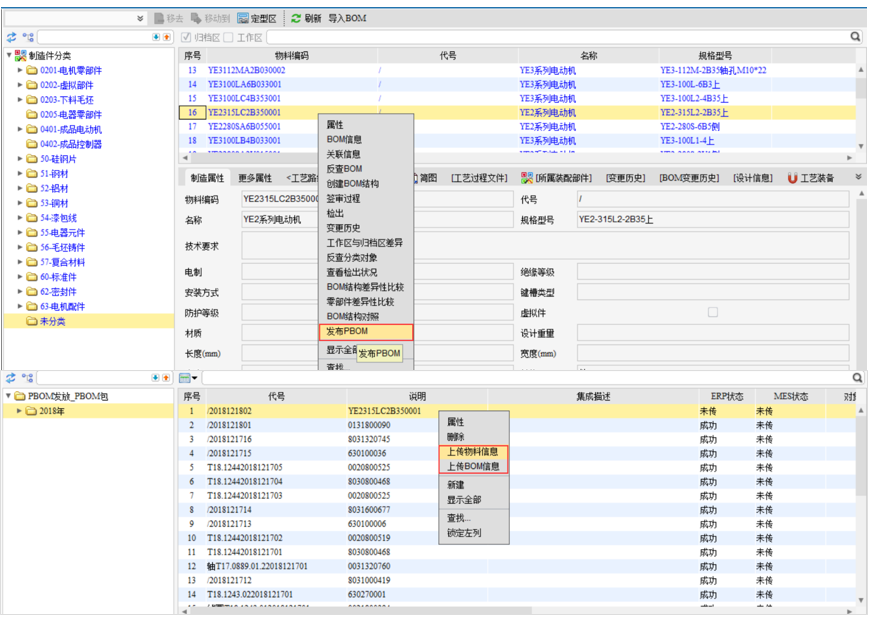Click the refresh icon above the PBOM发放 tree
The height and width of the screenshot is (623, 875).
[11, 378]
